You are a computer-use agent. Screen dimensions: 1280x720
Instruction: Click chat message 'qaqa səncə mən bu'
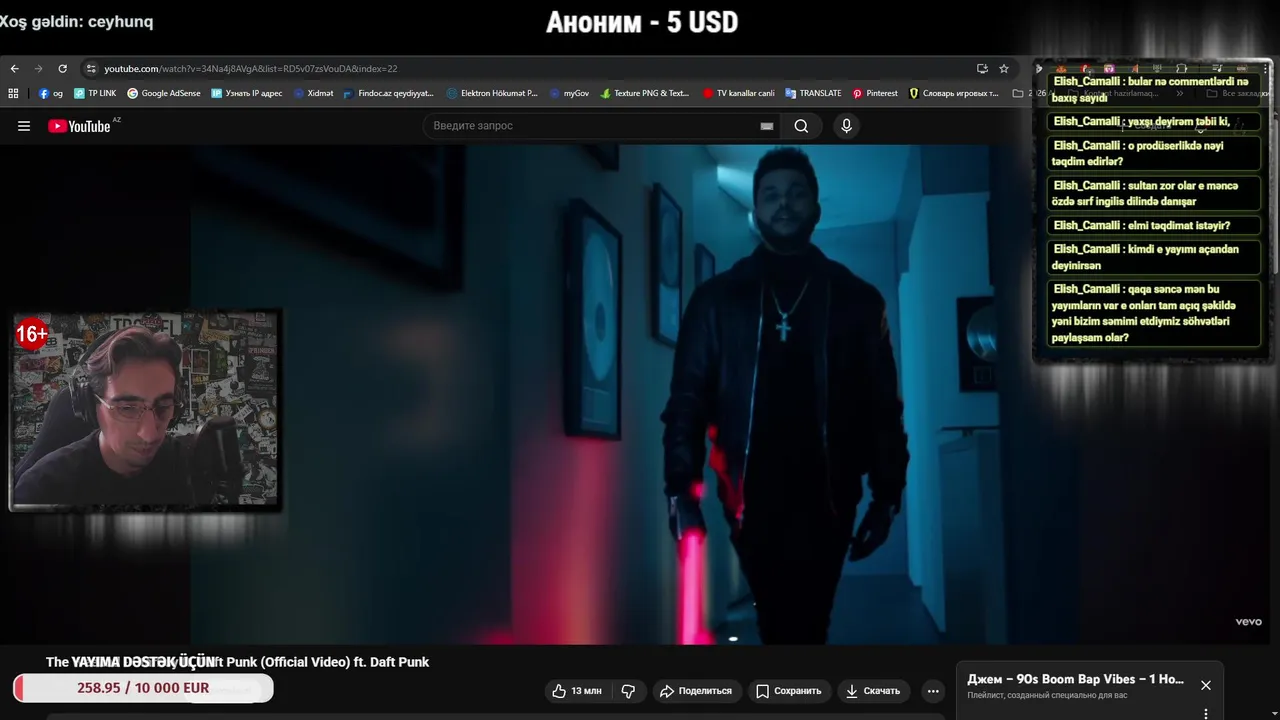click(x=1154, y=313)
